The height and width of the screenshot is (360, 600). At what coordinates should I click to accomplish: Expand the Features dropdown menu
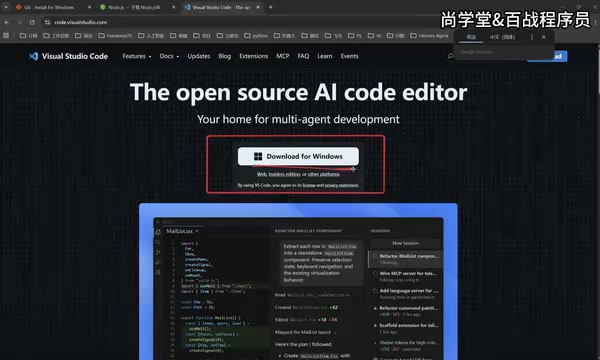pyautogui.click(x=137, y=56)
